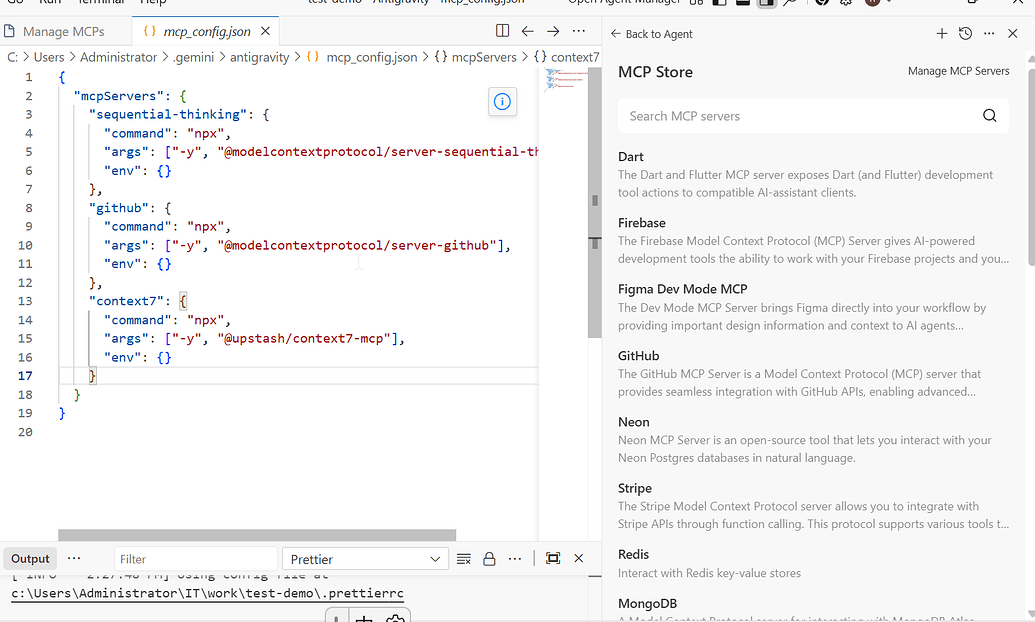Open the Prettier output channel dropdown

(365, 559)
